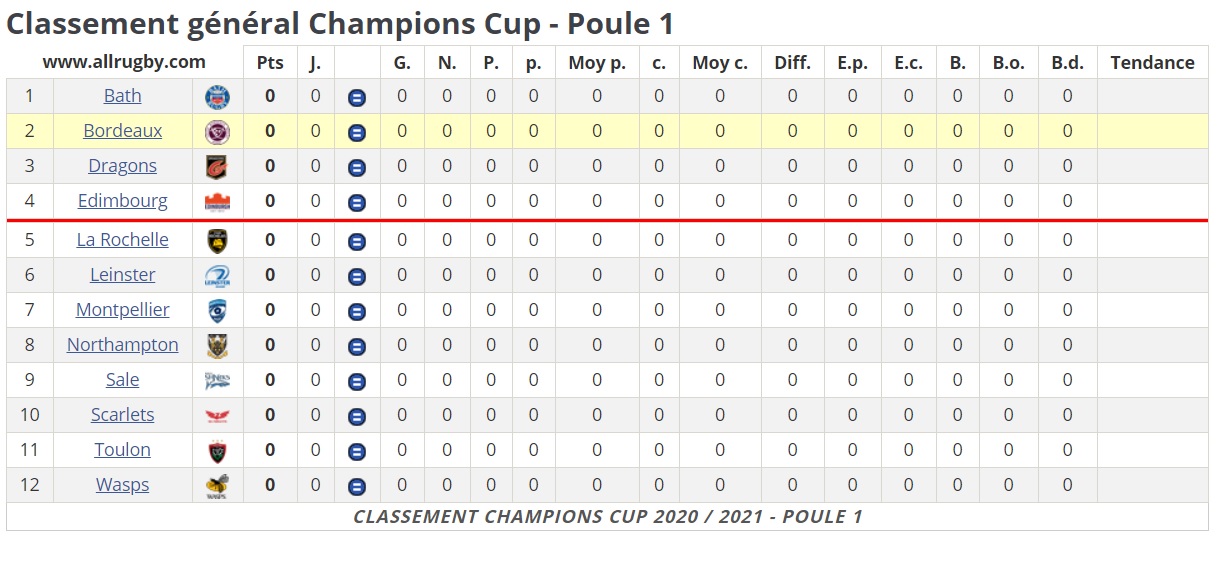Click the blue trend icon in Bath row

coord(357,98)
